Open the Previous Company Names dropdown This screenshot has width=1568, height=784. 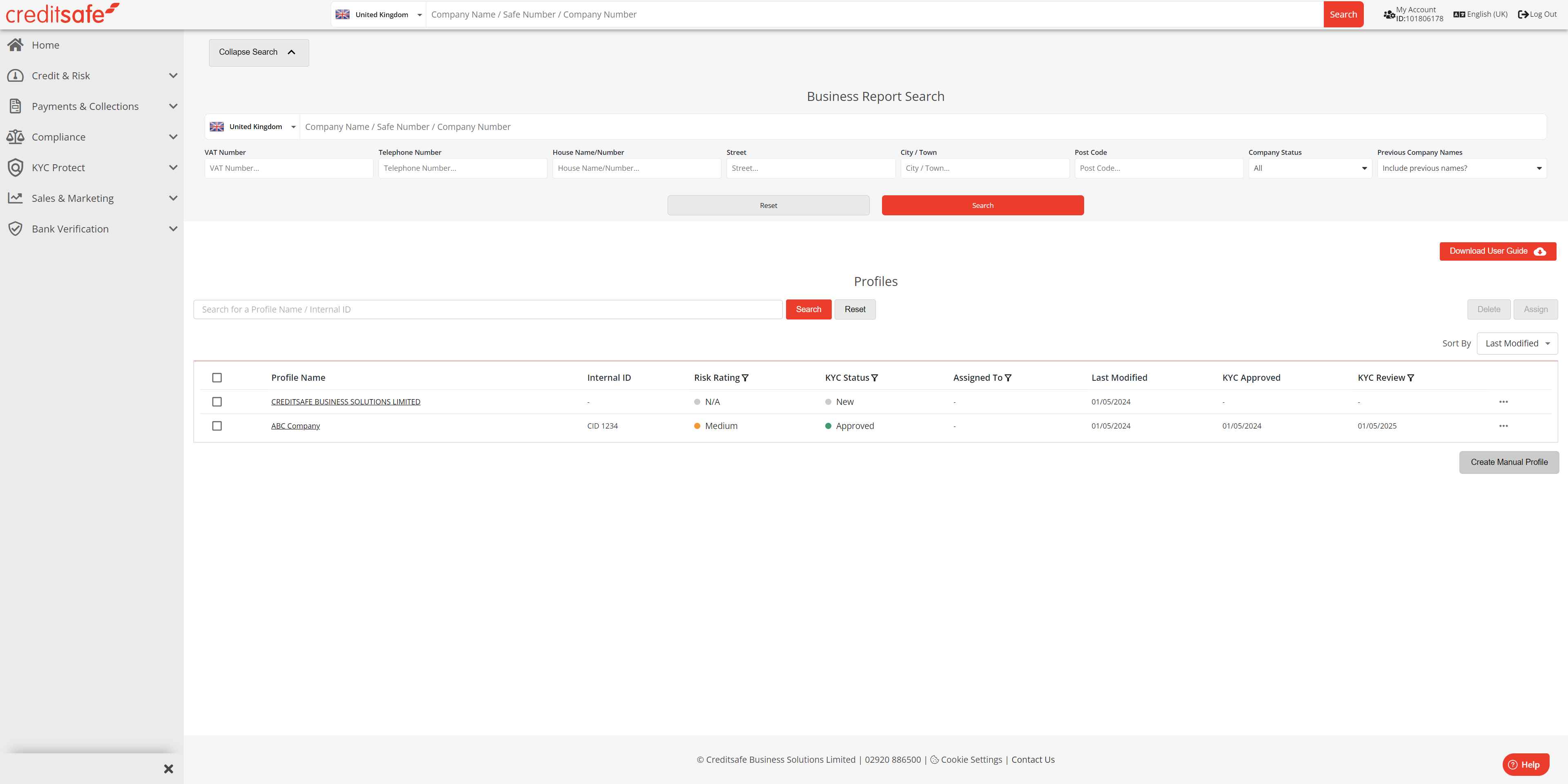[1461, 168]
